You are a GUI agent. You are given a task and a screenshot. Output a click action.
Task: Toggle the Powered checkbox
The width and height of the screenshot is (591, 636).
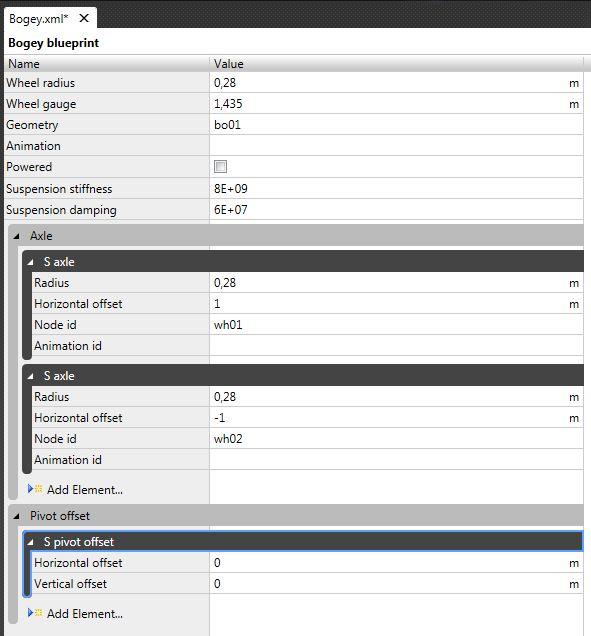point(220,167)
